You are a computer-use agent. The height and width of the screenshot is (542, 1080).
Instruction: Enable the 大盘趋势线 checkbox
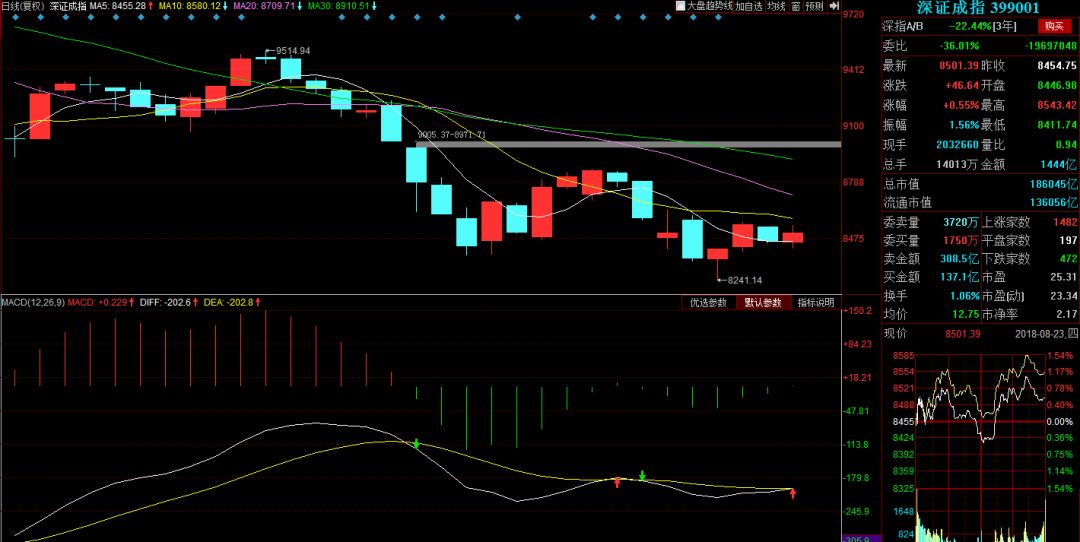click(681, 6)
